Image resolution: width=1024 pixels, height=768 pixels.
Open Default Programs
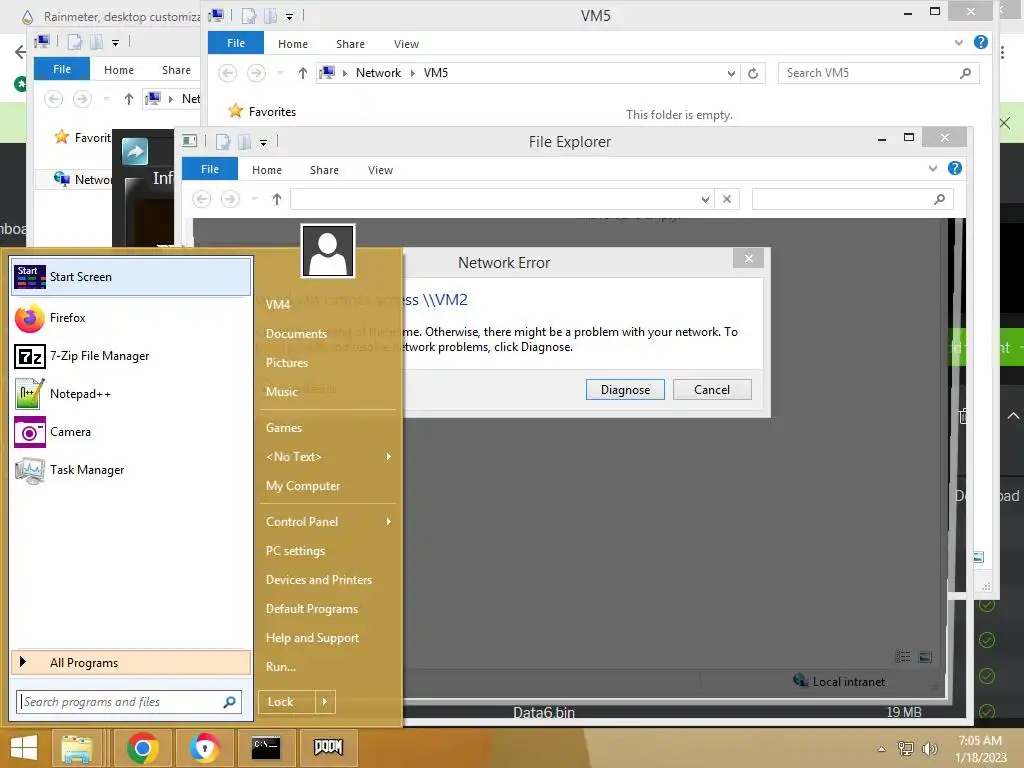point(327,609)
